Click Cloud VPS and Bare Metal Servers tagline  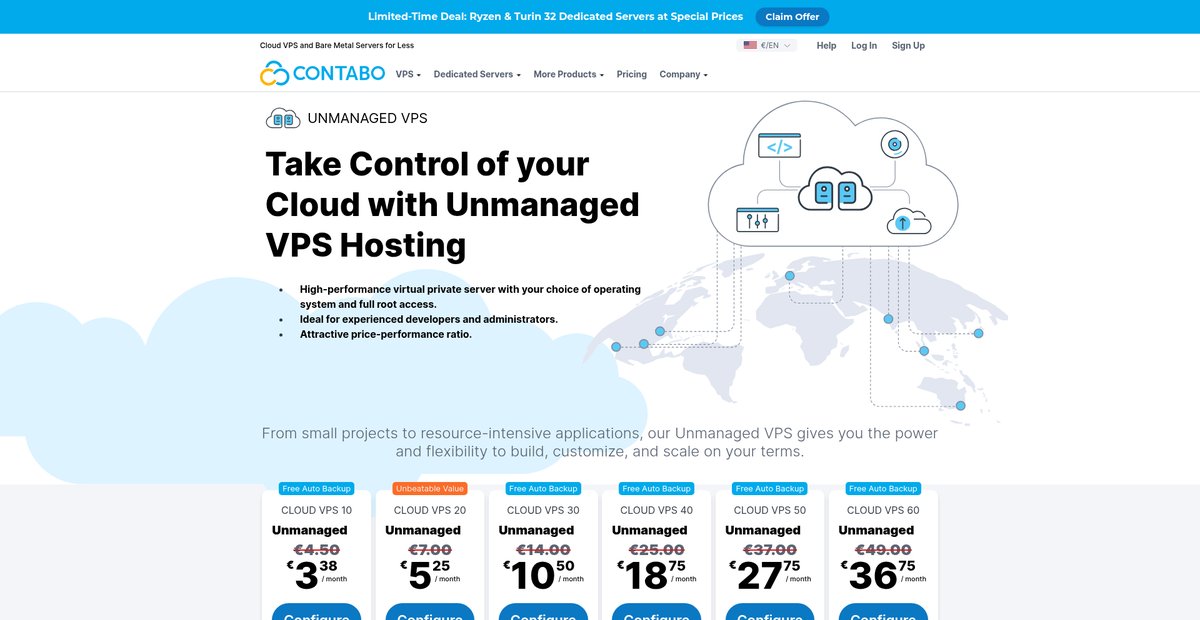click(x=337, y=45)
